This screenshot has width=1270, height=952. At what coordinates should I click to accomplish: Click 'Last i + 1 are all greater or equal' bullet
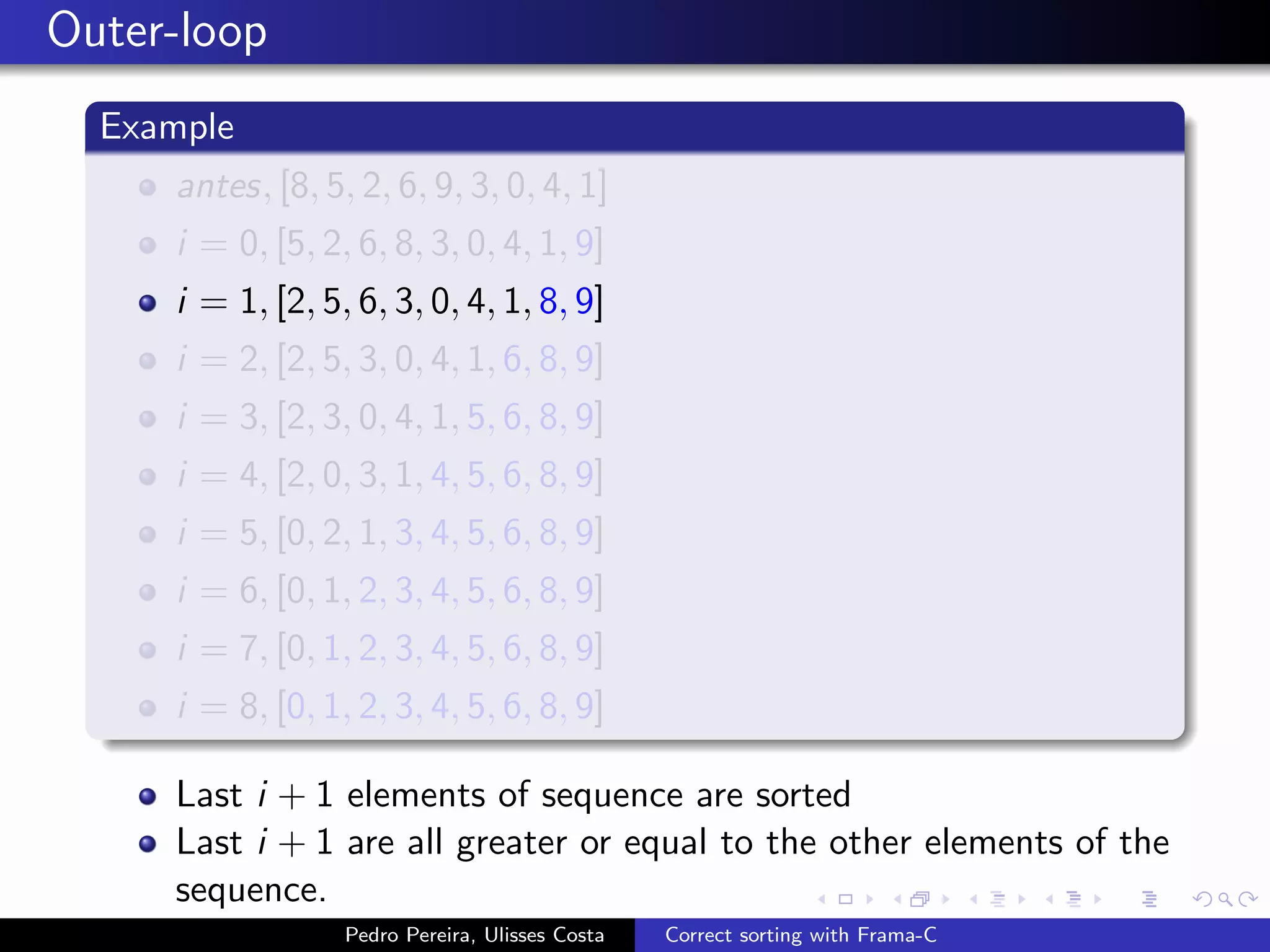pyautogui.click(x=673, y=866)
